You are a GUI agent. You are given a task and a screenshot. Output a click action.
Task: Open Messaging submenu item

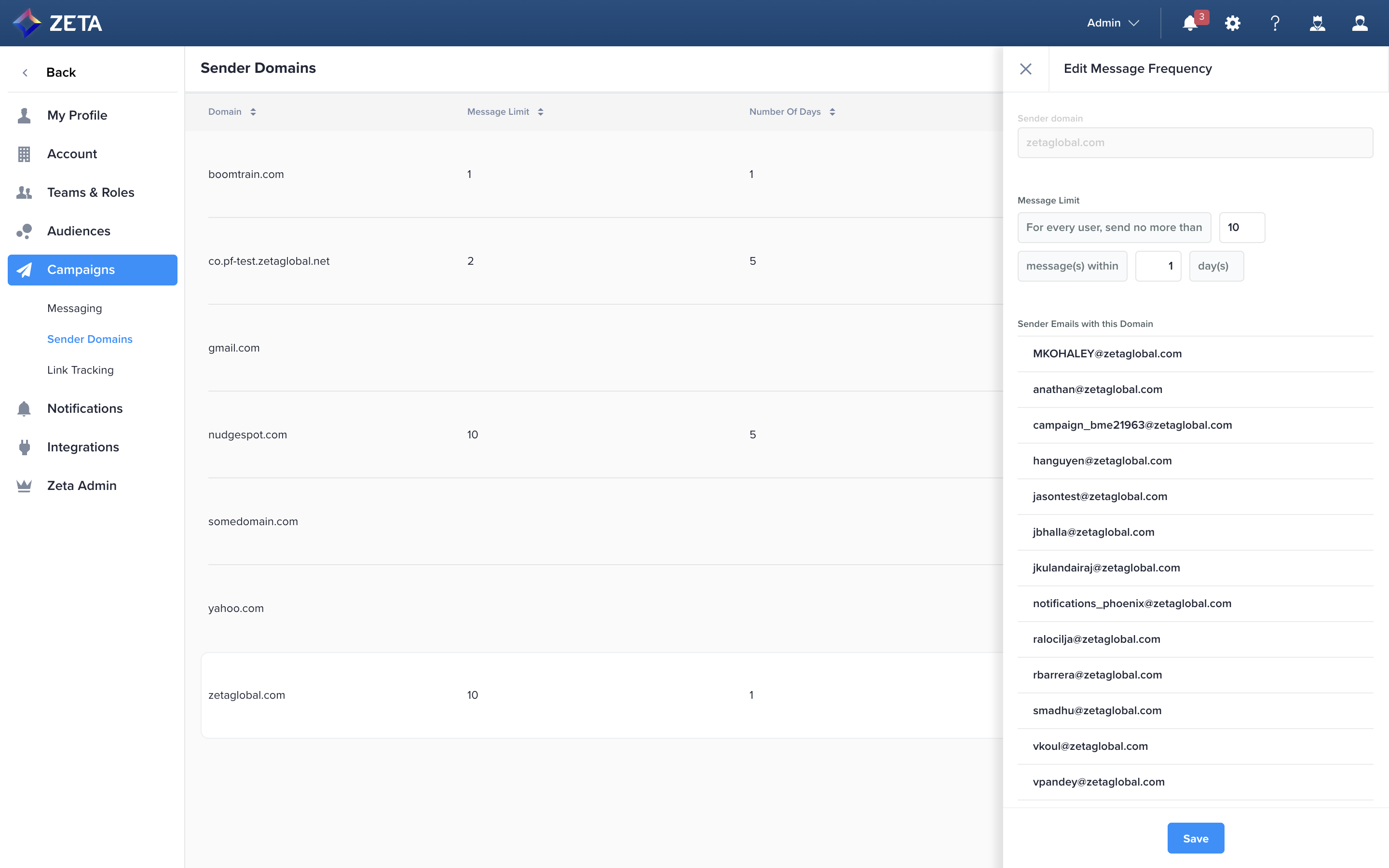coord(75,308)
